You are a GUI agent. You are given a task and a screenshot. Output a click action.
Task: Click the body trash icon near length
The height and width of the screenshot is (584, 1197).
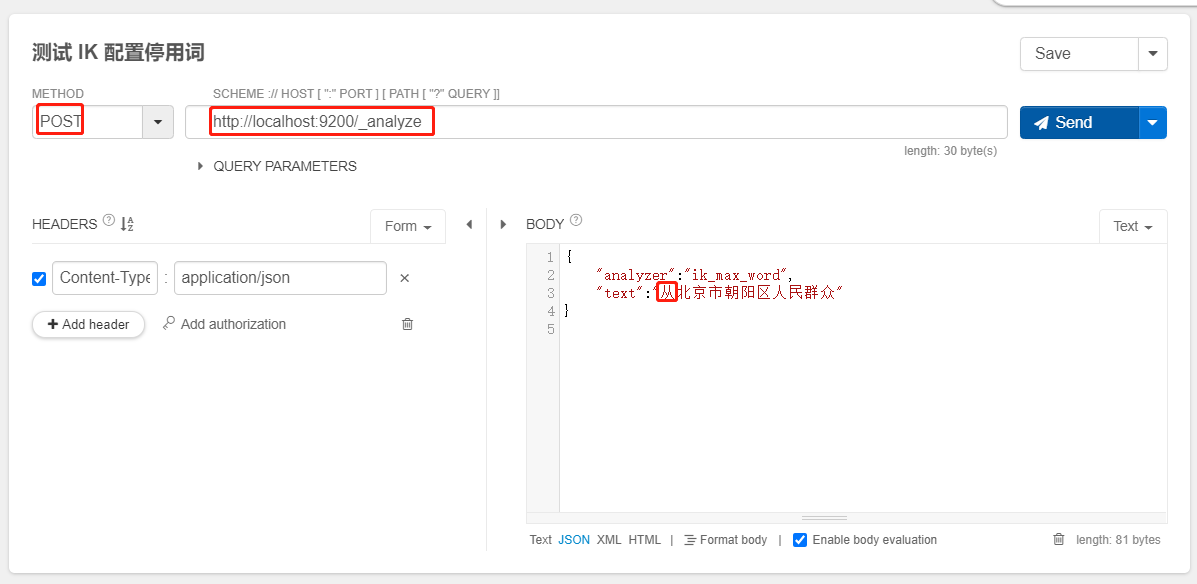click(x=1059, y=540)
